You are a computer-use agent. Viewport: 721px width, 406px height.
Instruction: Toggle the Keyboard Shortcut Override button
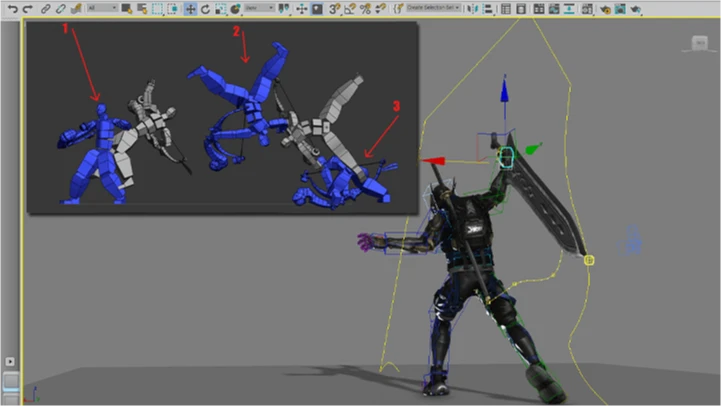[317, 9]
